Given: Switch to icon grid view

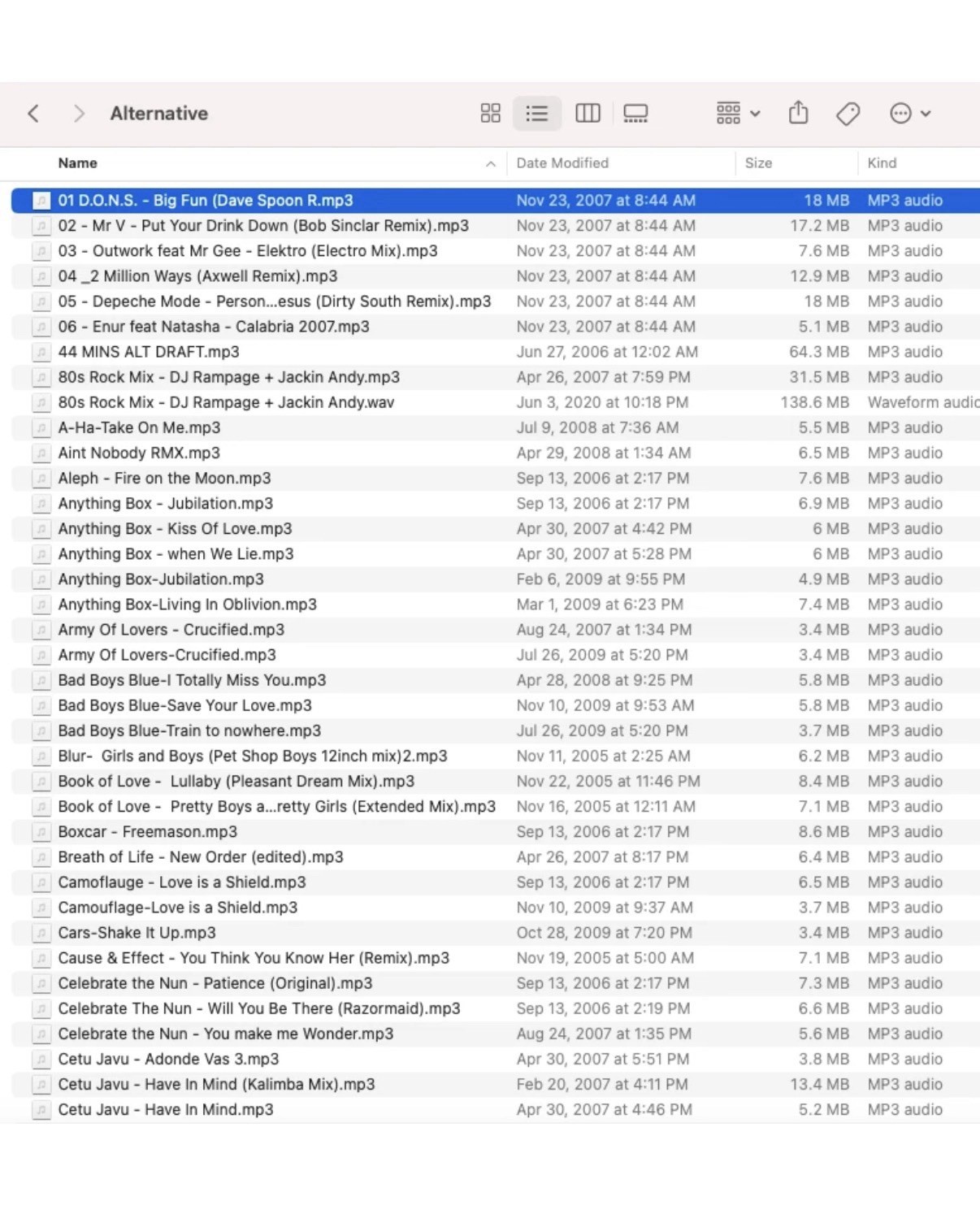Looking at the screenshot, I should click(490, 114).
